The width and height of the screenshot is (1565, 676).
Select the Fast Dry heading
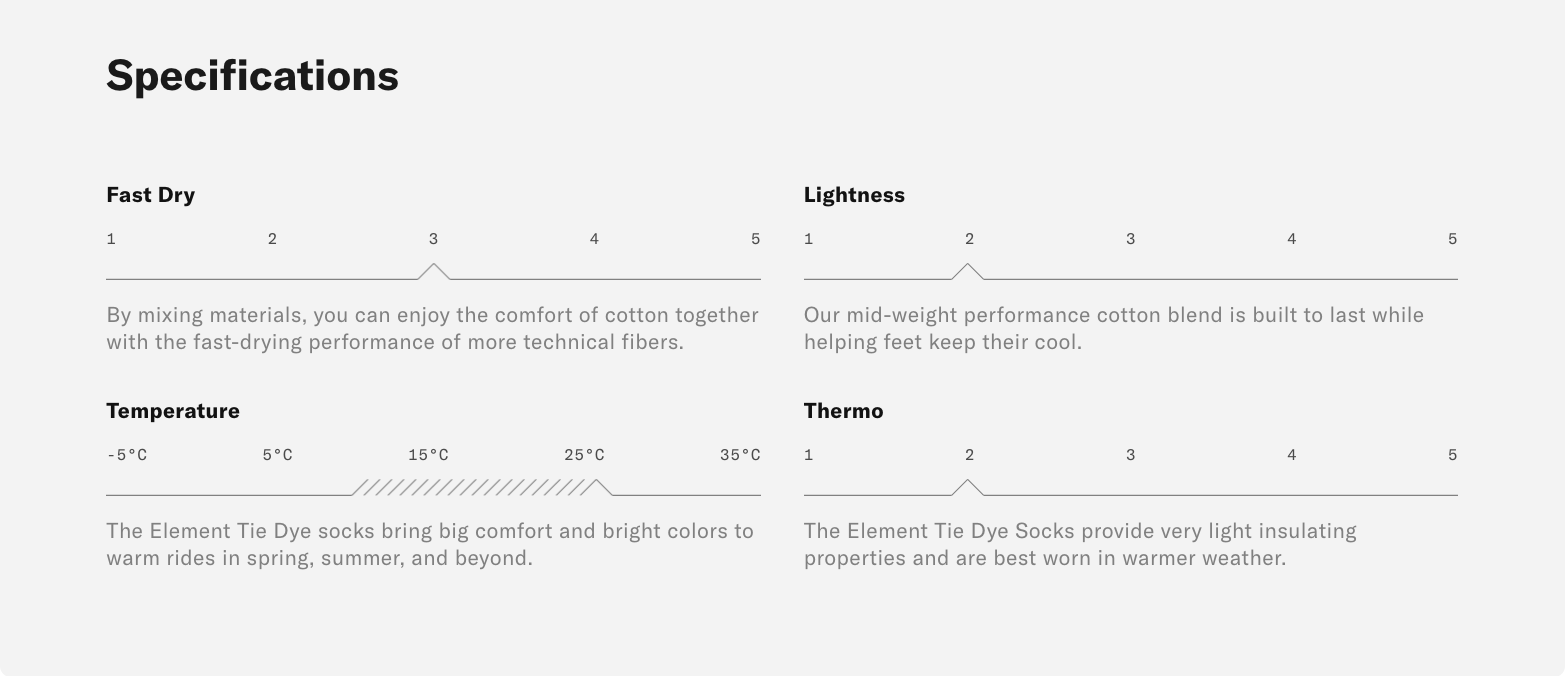150,195
